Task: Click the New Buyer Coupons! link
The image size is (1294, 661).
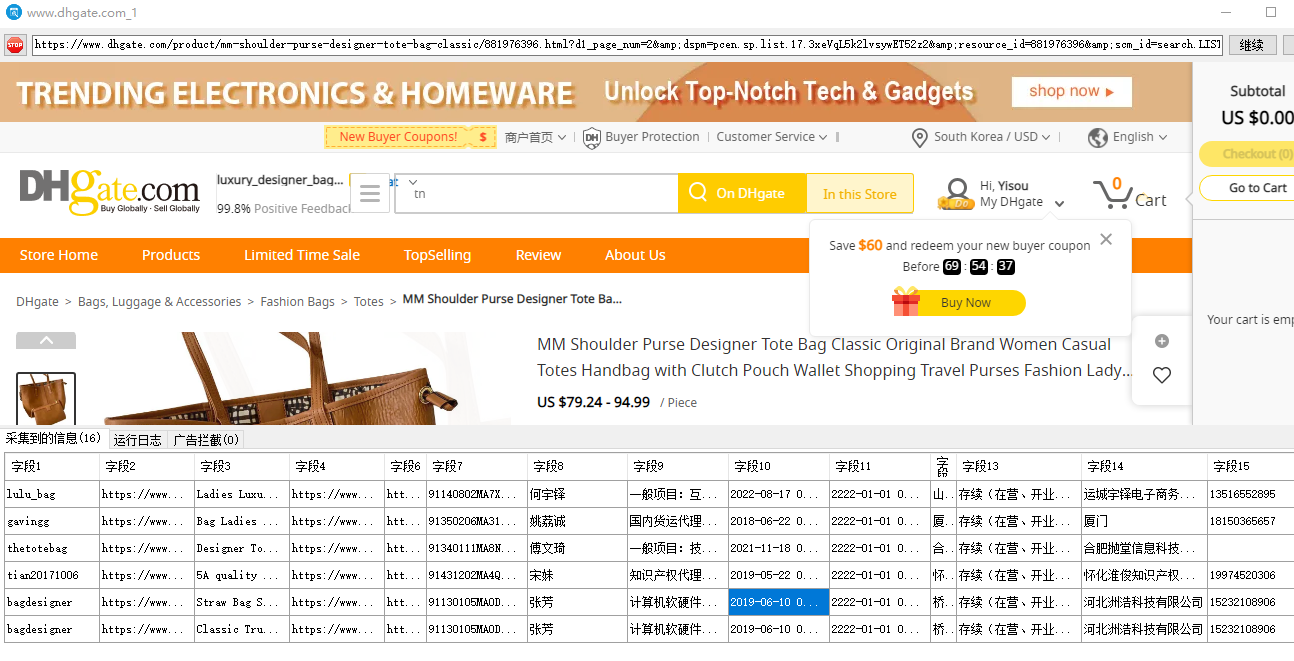Action: click(410, 137)
